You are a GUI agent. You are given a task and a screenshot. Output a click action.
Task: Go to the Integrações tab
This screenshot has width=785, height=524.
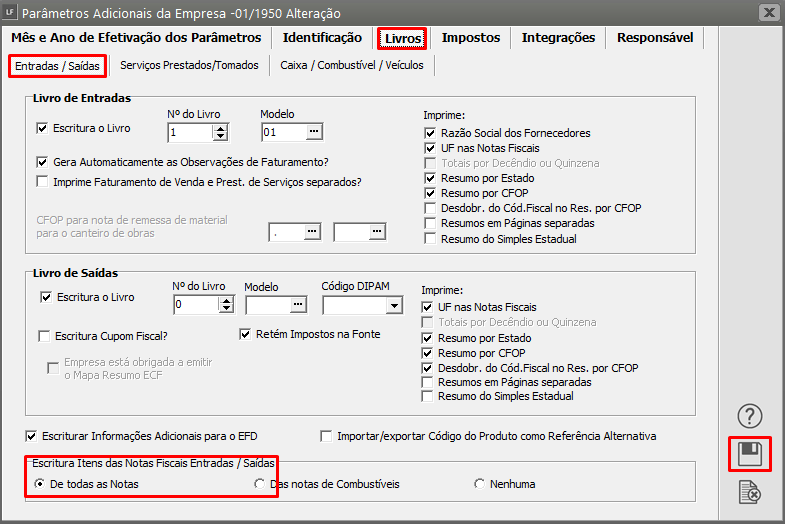(x=558, y=38)
